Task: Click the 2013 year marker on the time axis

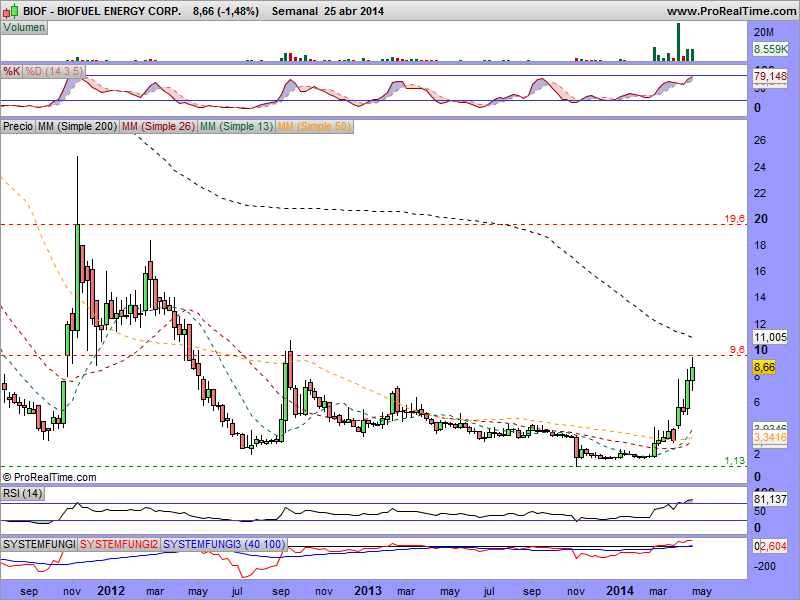Action: [368, 590]
